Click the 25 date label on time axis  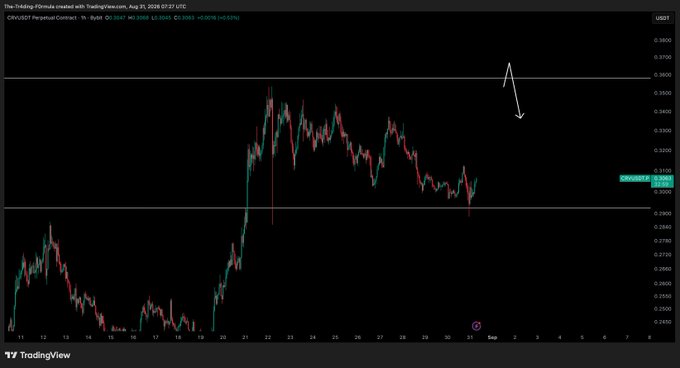(335, 337)
